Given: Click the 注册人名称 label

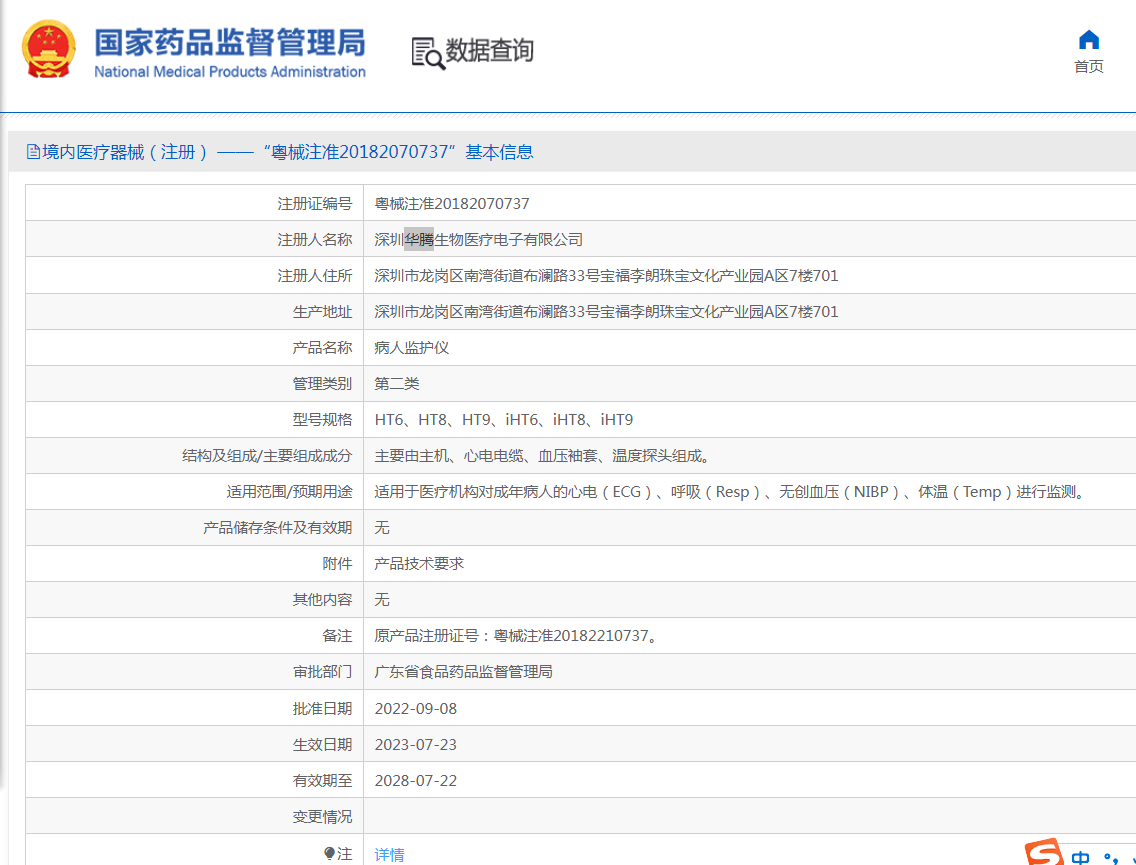Looking at the screenshot, I should point(314,239).
